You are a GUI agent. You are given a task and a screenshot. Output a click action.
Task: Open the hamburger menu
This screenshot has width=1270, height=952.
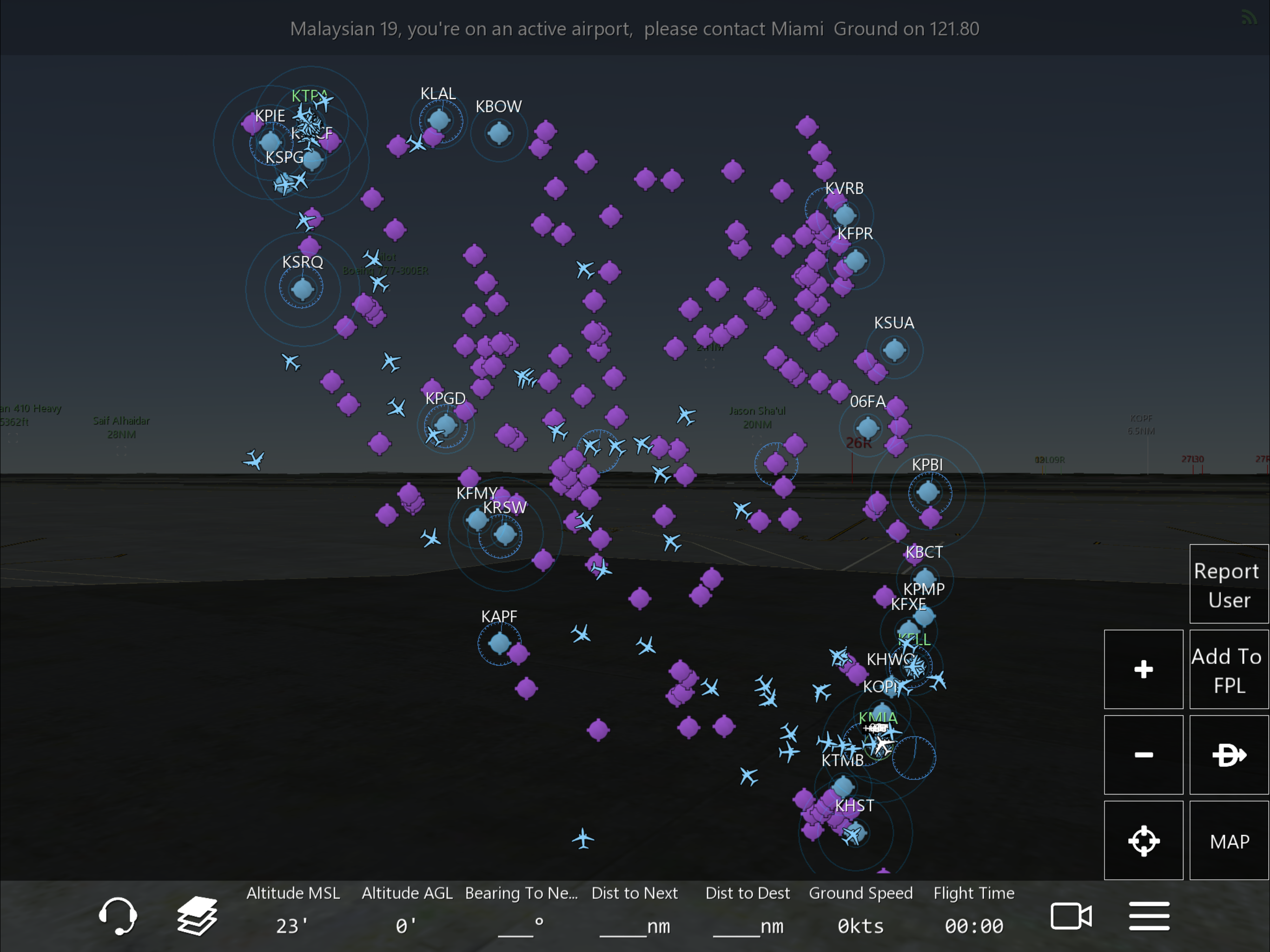click(x=1149, y=915)
